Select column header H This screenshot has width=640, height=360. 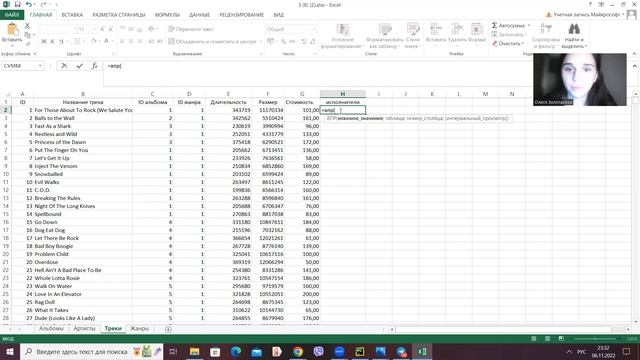point(342,94)
